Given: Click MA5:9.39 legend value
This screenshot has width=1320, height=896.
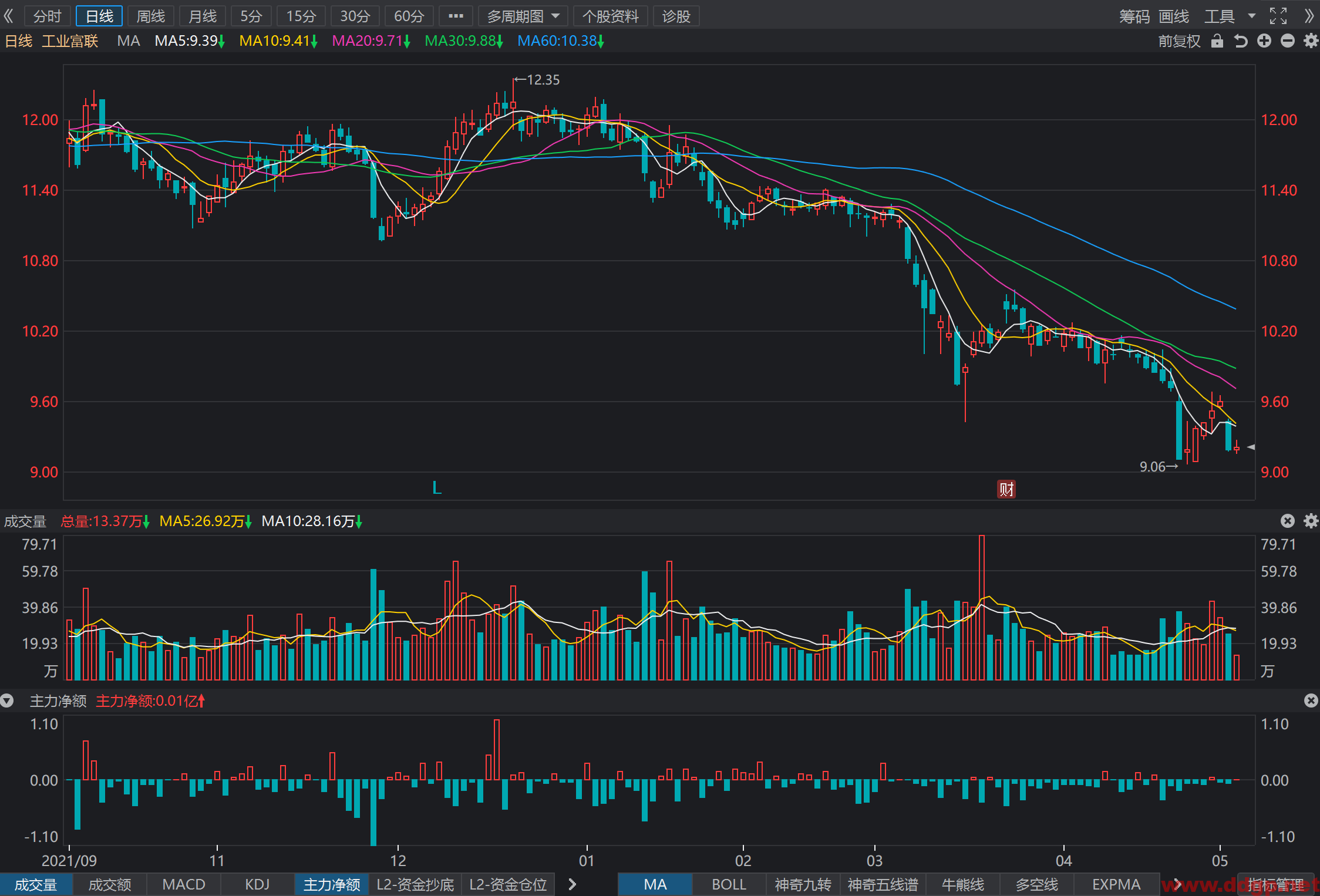Looking at the screenshot, I should pos(190,41).
